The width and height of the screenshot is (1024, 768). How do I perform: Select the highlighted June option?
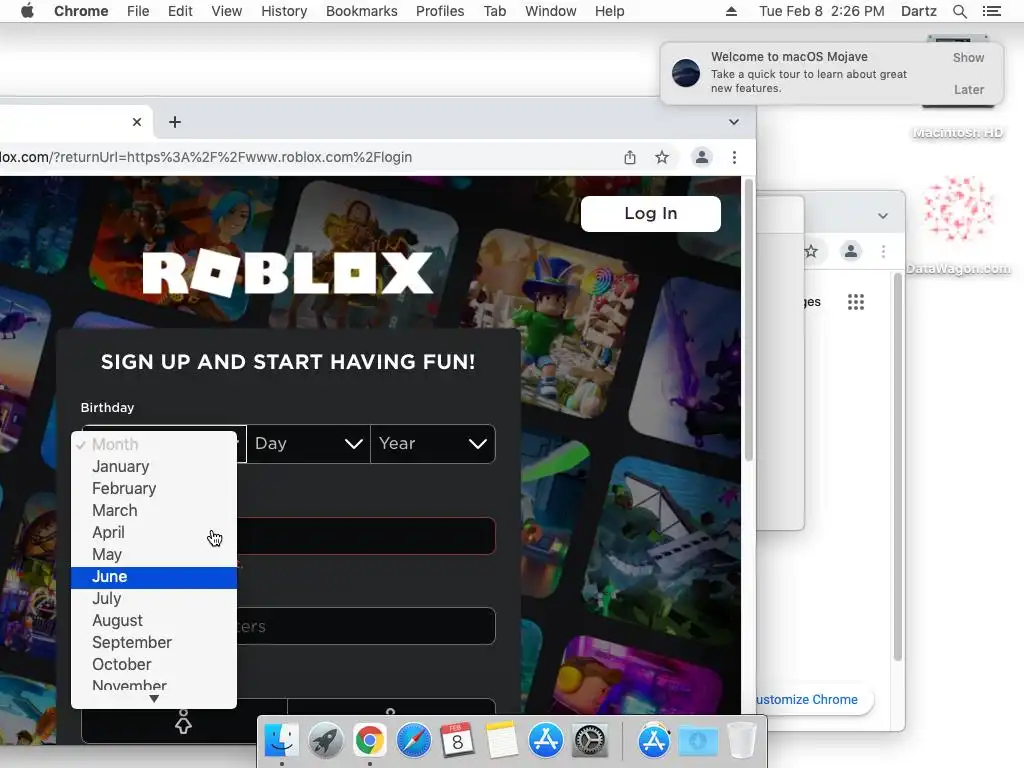[x=154, y=577]
